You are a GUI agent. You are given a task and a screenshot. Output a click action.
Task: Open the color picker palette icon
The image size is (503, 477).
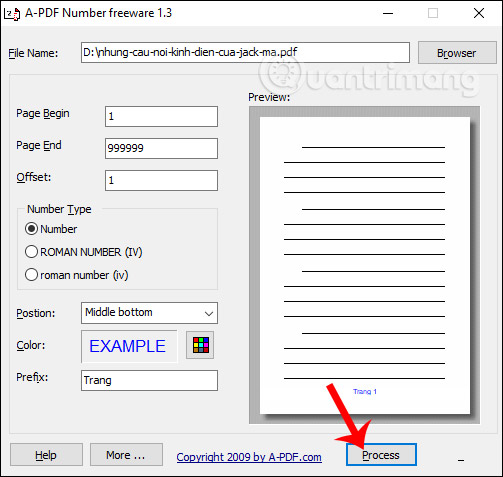coord(200,345)
